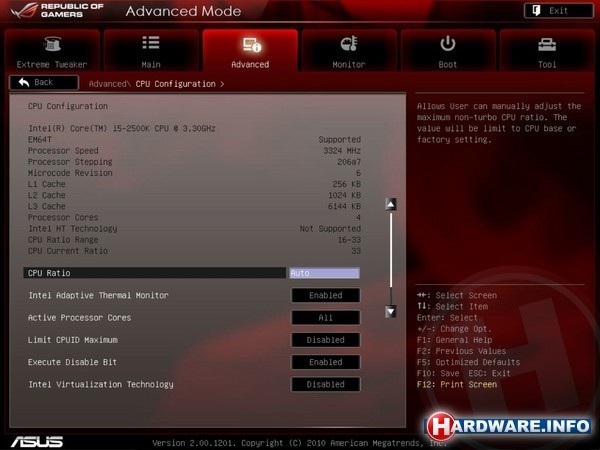The height and width of the screenshot is (450, 600).
Task: Click the Intel HT Technology row label
Action: pyautogui.click(x=73, y=229)
